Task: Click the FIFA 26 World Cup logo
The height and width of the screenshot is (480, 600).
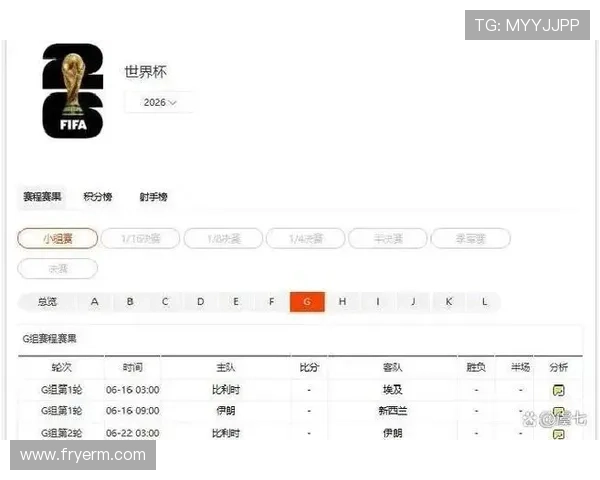Action: point(73,91)
